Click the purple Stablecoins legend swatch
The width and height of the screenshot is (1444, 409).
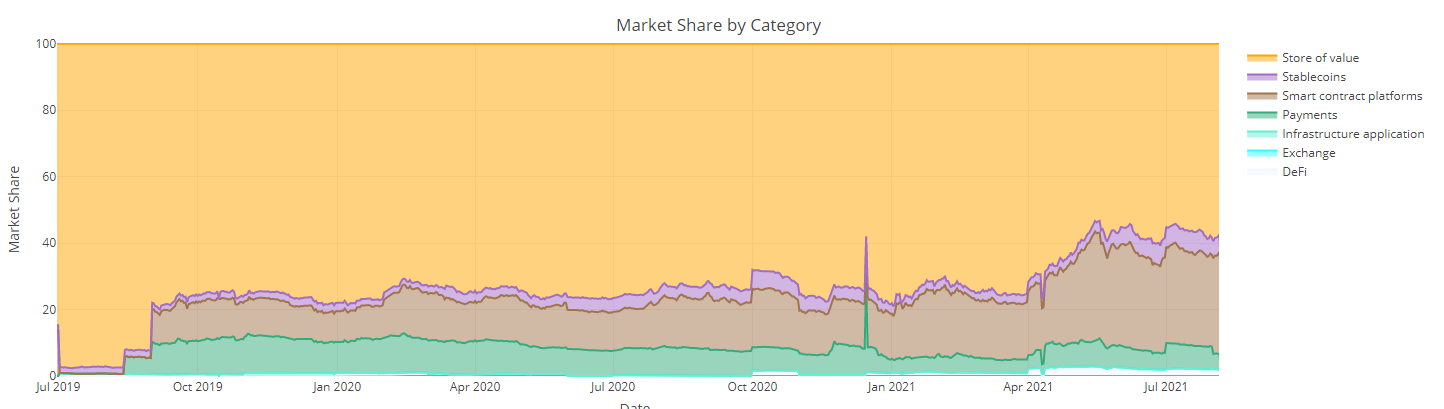pyautogui.click(x=1262, y=77)
